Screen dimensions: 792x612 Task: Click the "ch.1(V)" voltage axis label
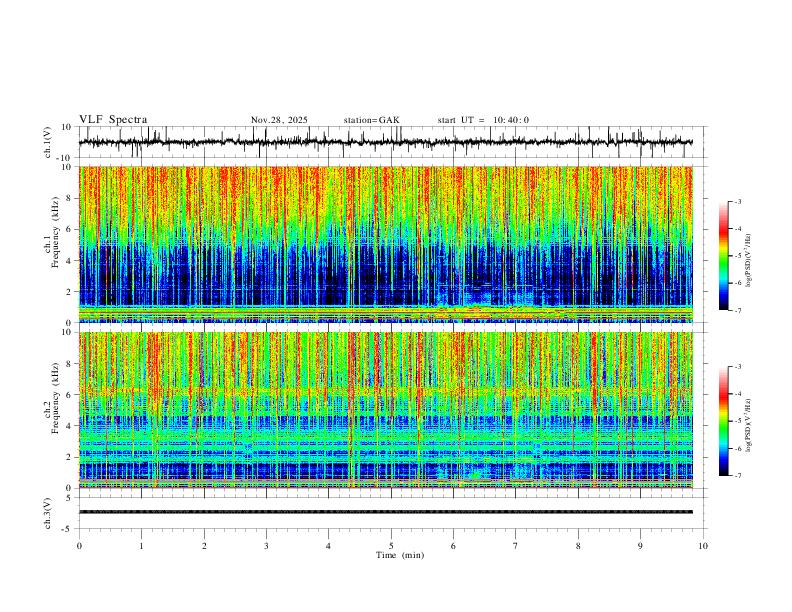(48, 142)
